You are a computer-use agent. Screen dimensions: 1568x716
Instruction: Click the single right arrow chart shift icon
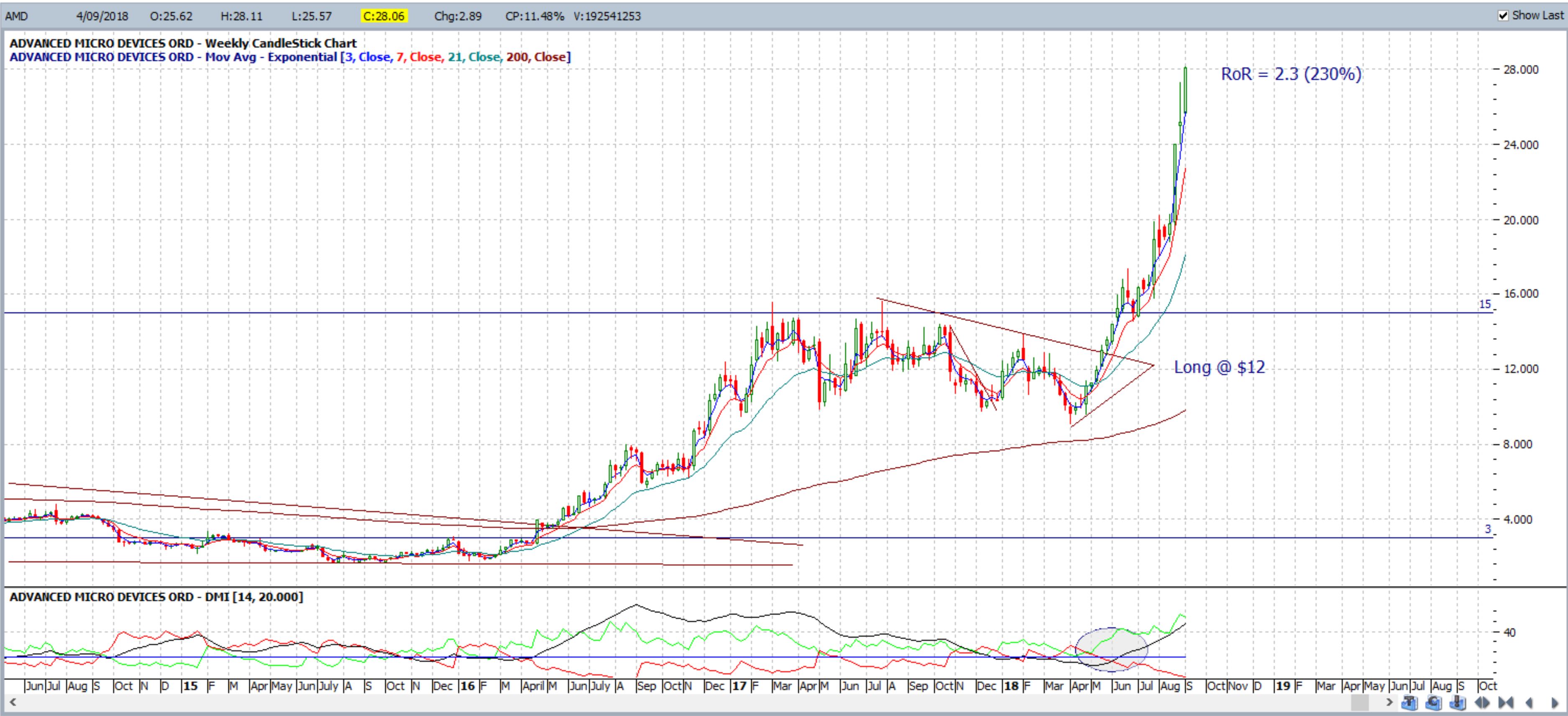[1555, 703]
